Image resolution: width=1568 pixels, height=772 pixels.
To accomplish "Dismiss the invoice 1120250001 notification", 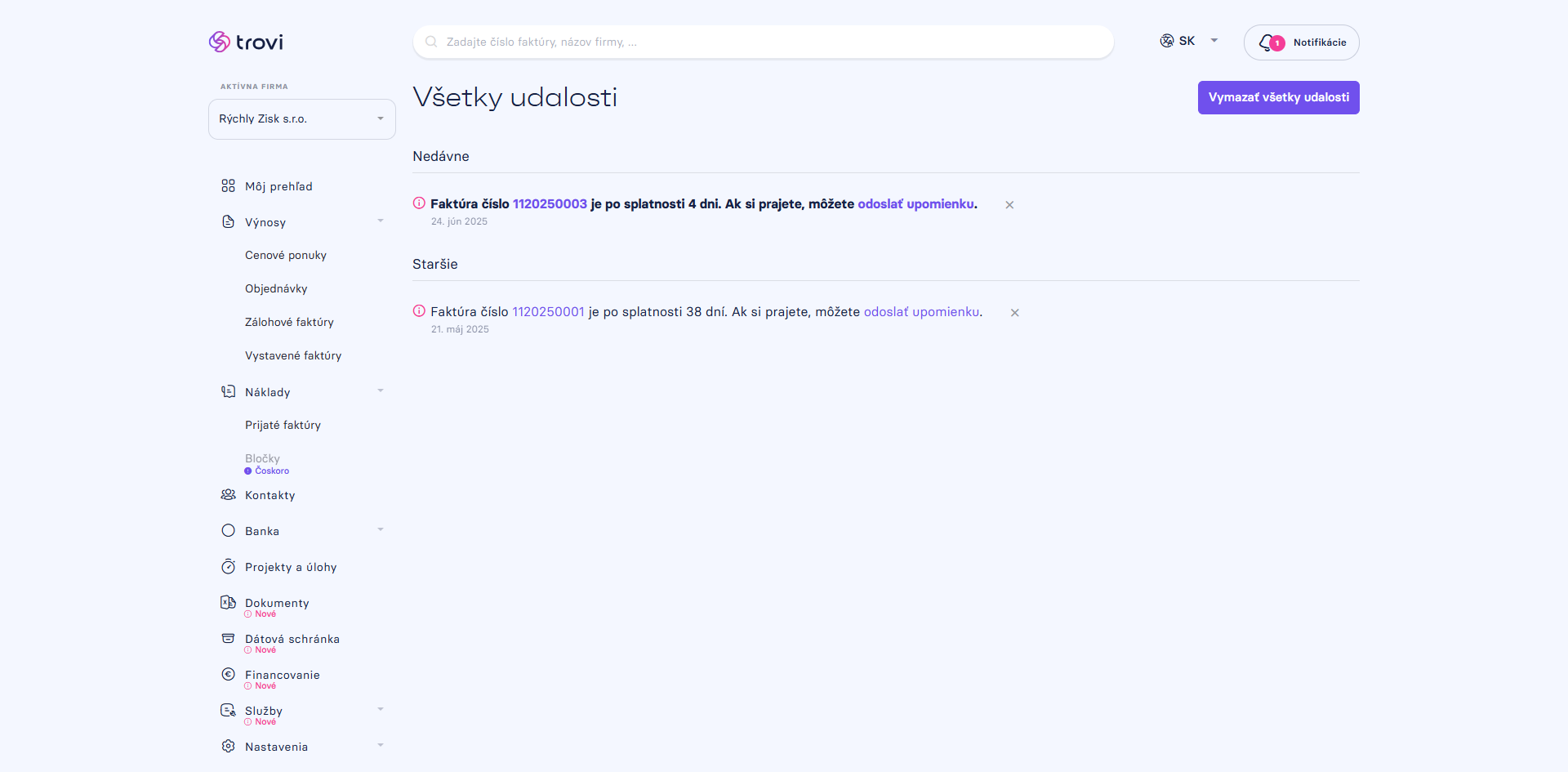I will click(x=1014, y=313).
